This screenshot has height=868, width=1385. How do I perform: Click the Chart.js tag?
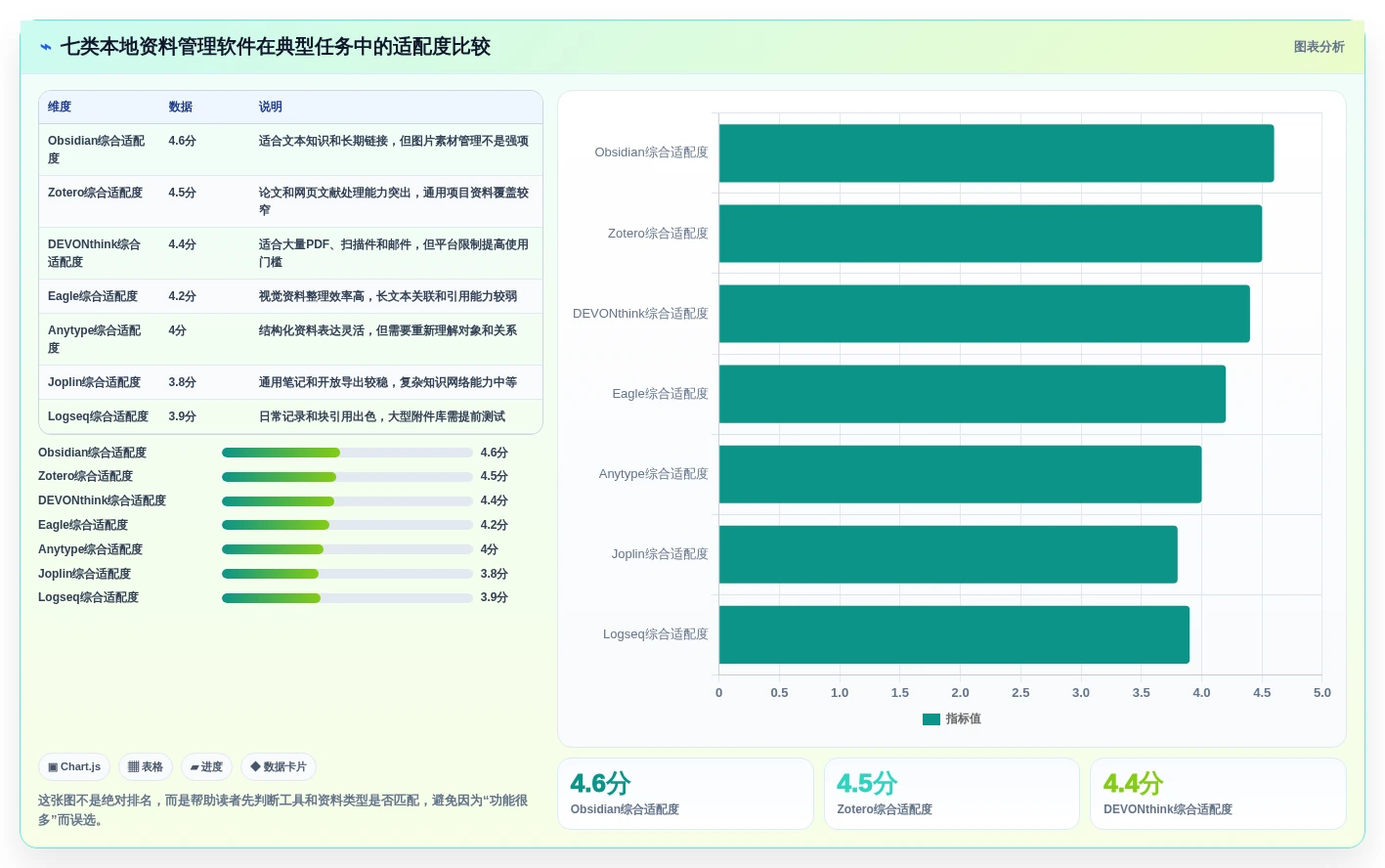coord(74,767)
